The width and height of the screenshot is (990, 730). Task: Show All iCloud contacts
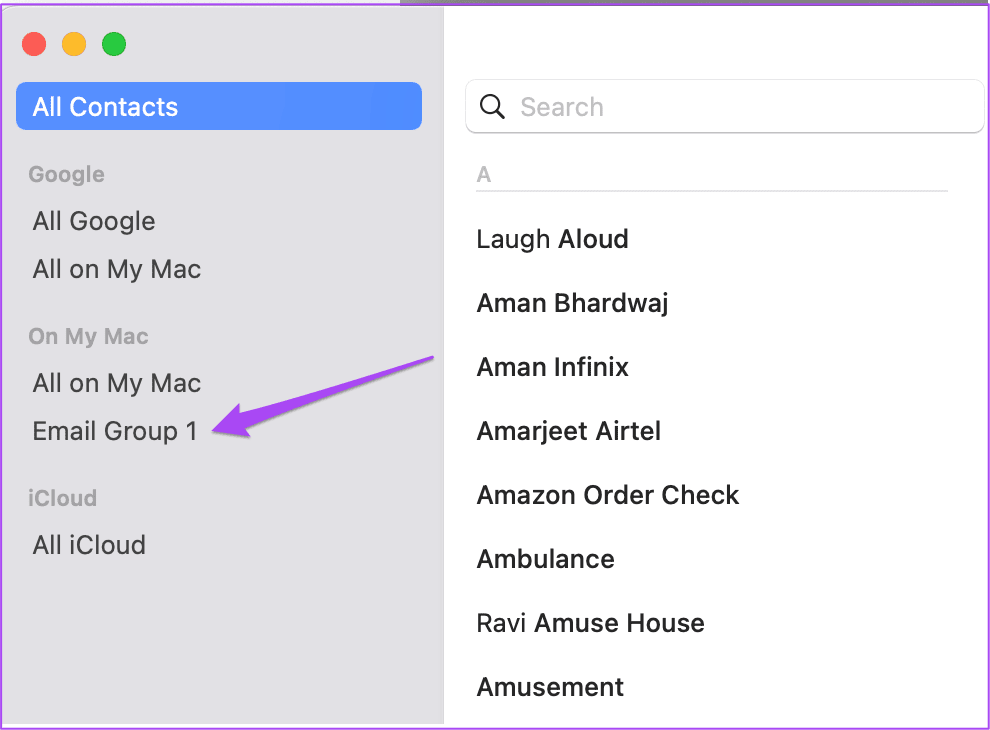[89, 545]
